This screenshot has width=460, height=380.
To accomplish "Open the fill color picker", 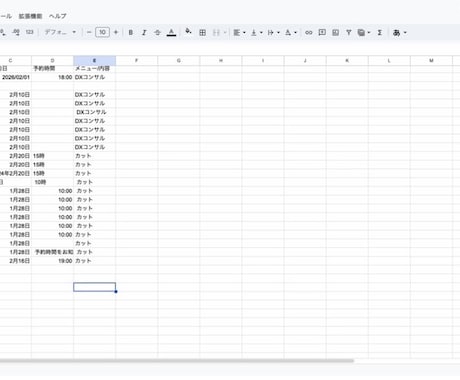I will click(x=188, y=32).
